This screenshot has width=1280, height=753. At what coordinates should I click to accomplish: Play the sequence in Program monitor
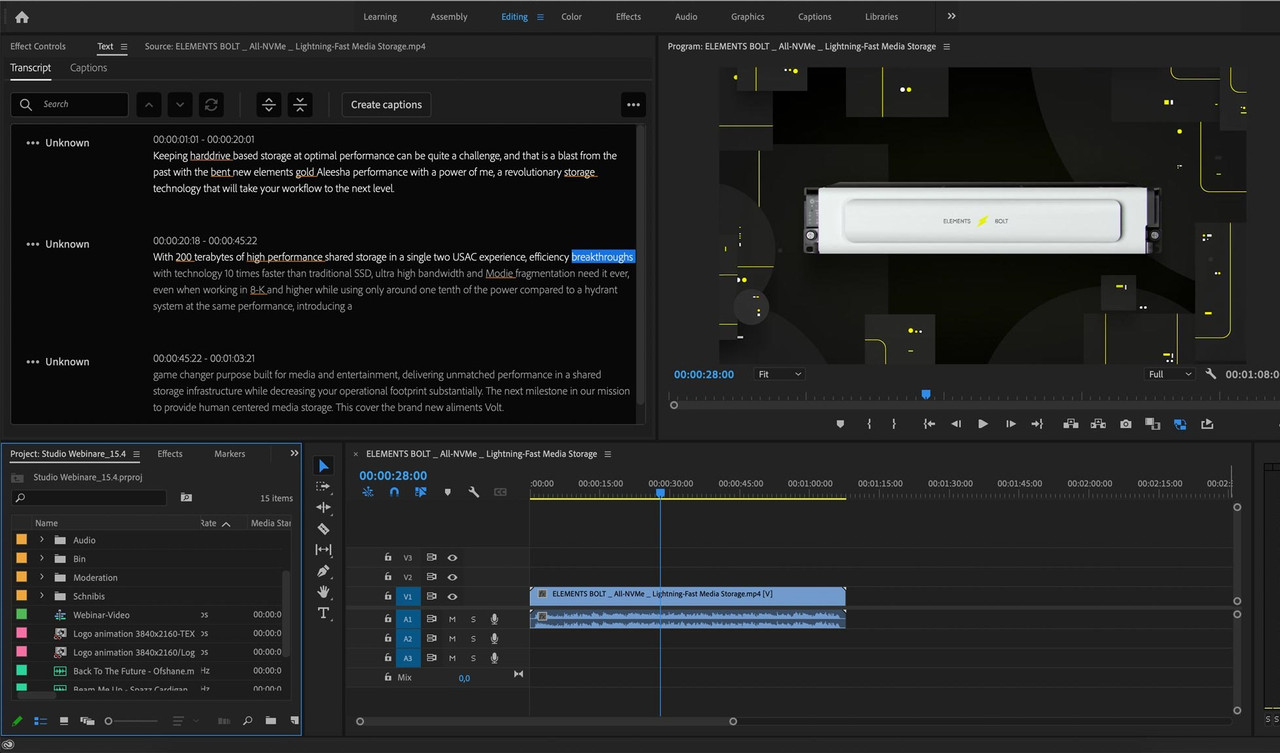(x=983, y=424)
